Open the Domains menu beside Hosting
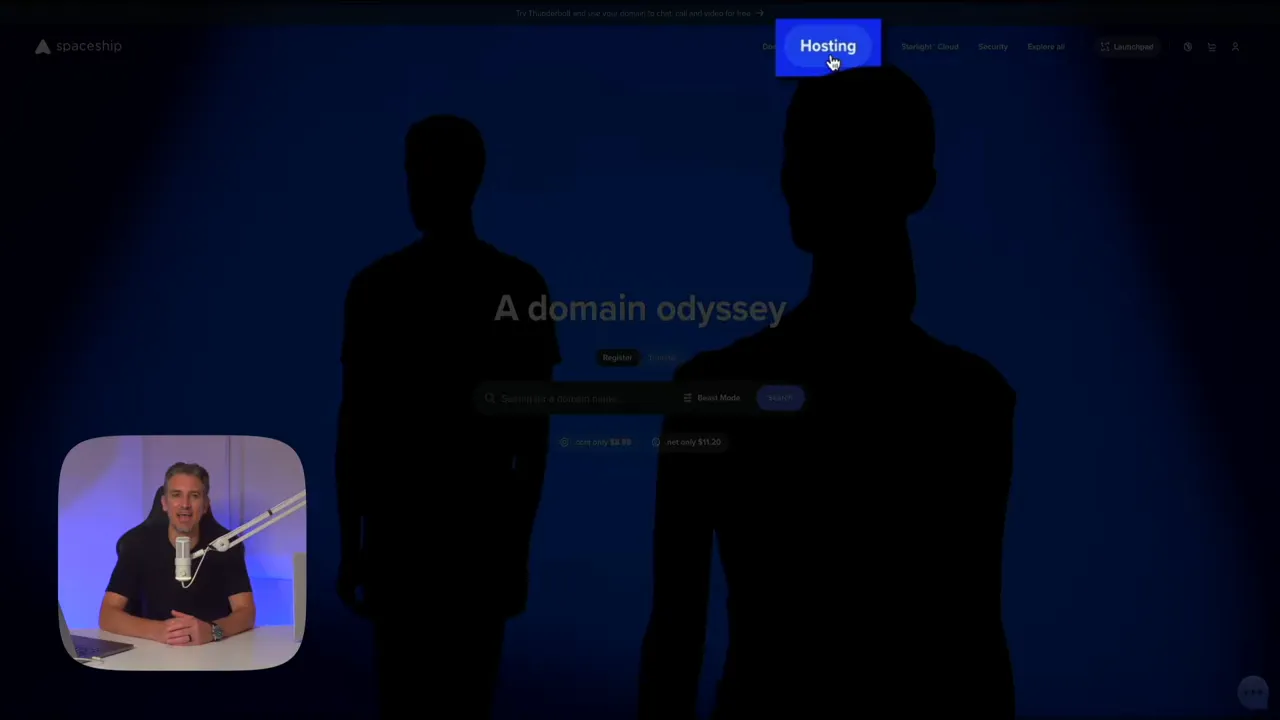The image size is (1280, 720). pyautogui.click(x=768, y=47)
